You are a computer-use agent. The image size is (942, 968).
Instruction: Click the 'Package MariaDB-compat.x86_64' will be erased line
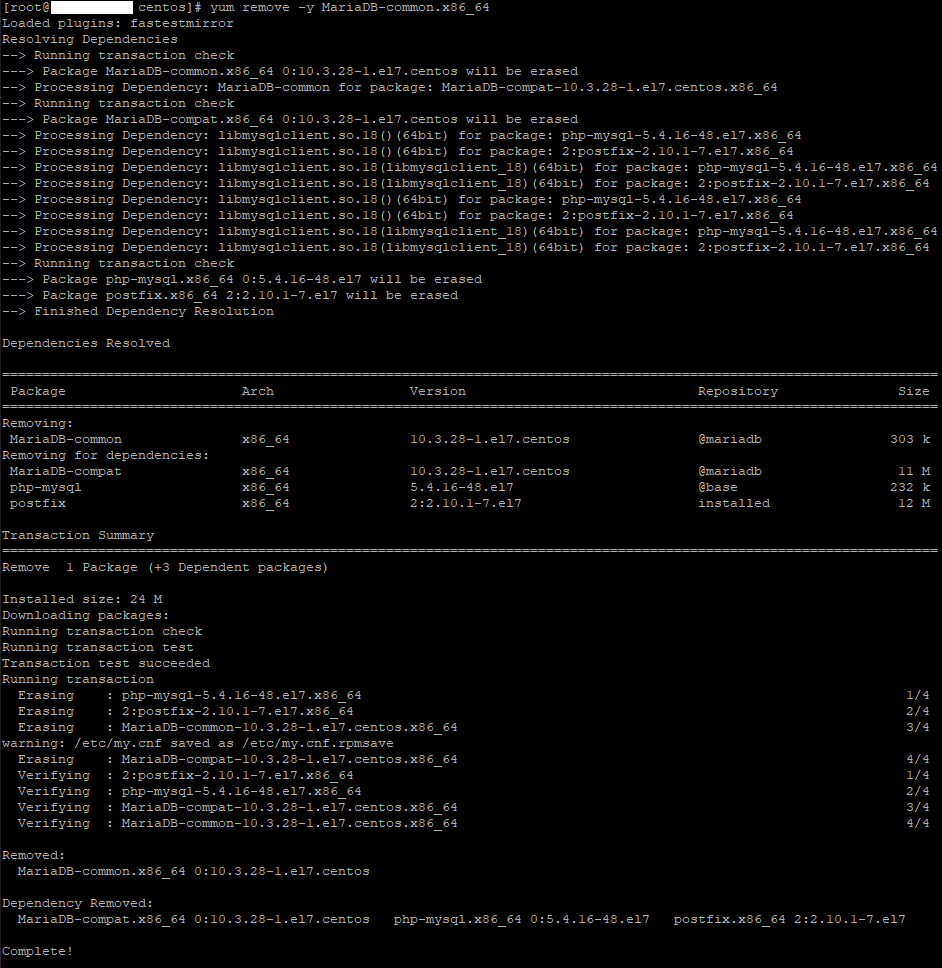290,120
